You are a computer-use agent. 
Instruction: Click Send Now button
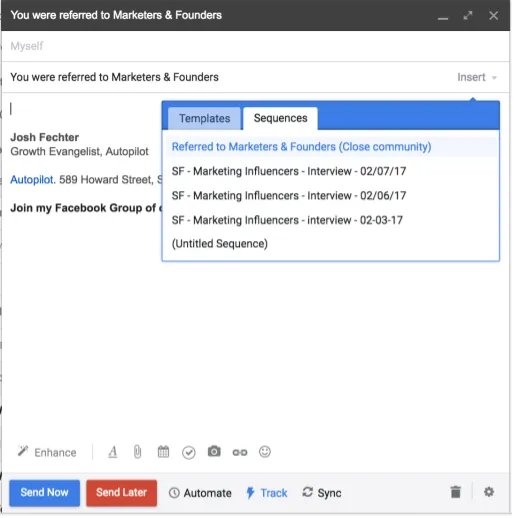pos(44,493)
